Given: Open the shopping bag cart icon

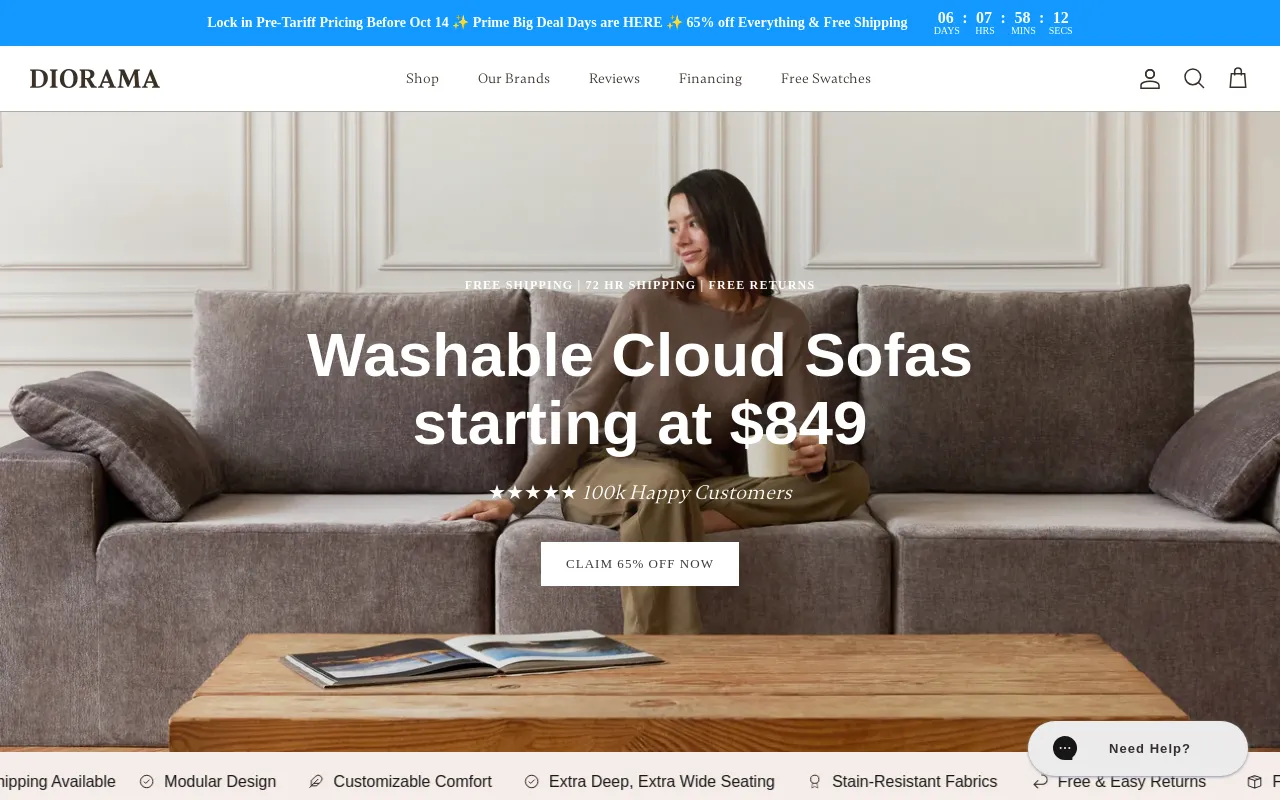Looking at the screenshot, I should [1238, 78].
